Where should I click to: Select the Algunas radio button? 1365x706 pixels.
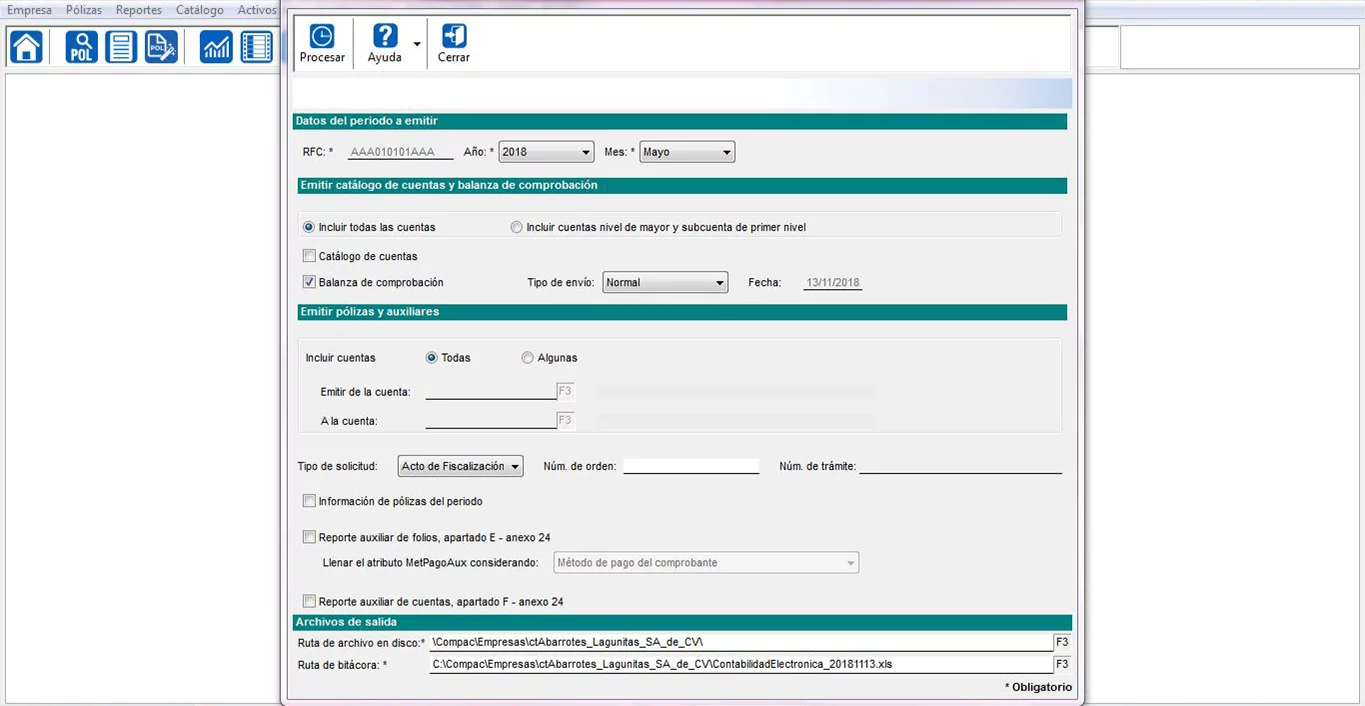tap(527, 358)
